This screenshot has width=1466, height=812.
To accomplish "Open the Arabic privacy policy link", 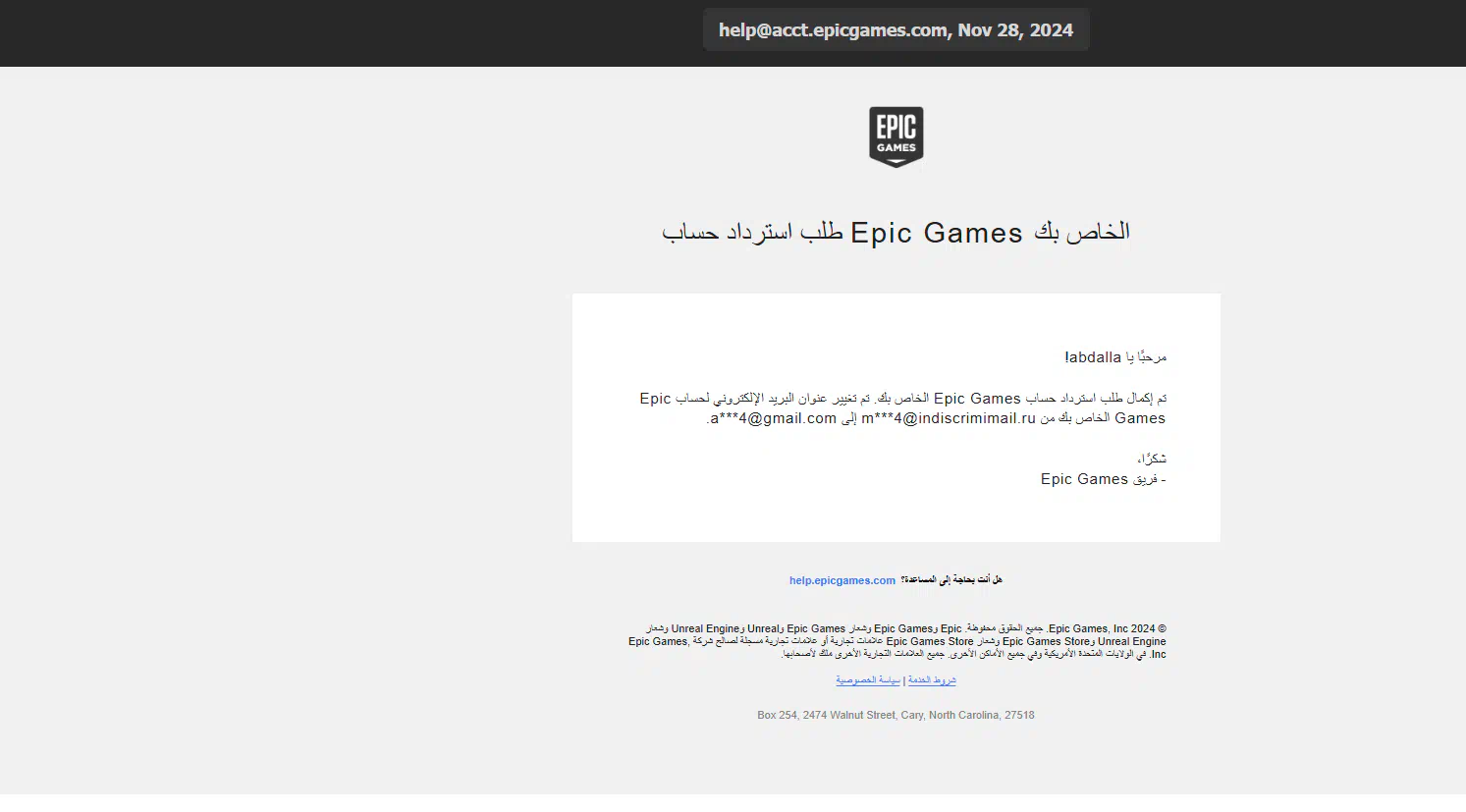I will pos(868,680).
